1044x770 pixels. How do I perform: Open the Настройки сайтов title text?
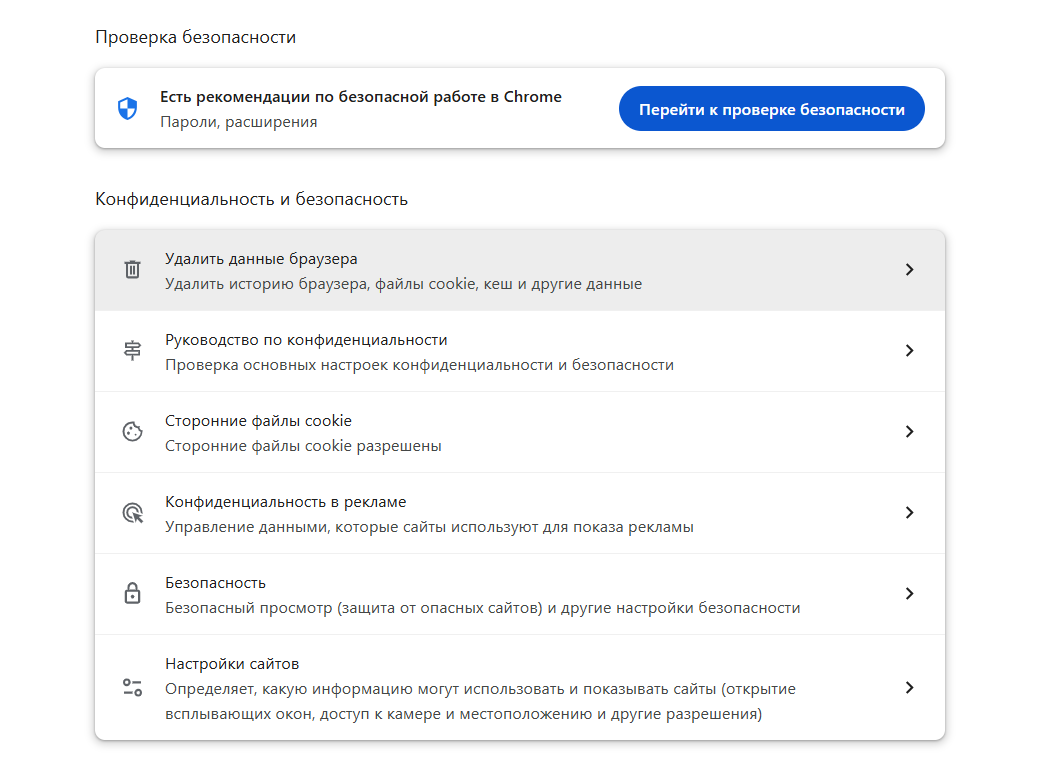click(x=232, y=664)
